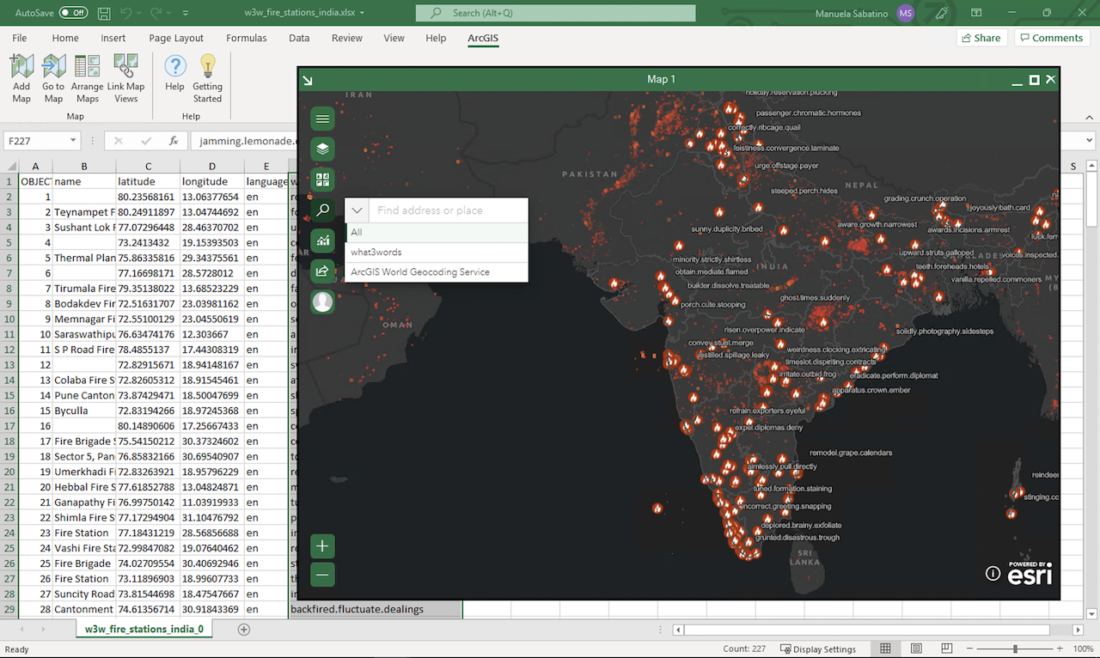
Task: Select ArcGIS World Geocoding Service option
Action: (436, 271)
